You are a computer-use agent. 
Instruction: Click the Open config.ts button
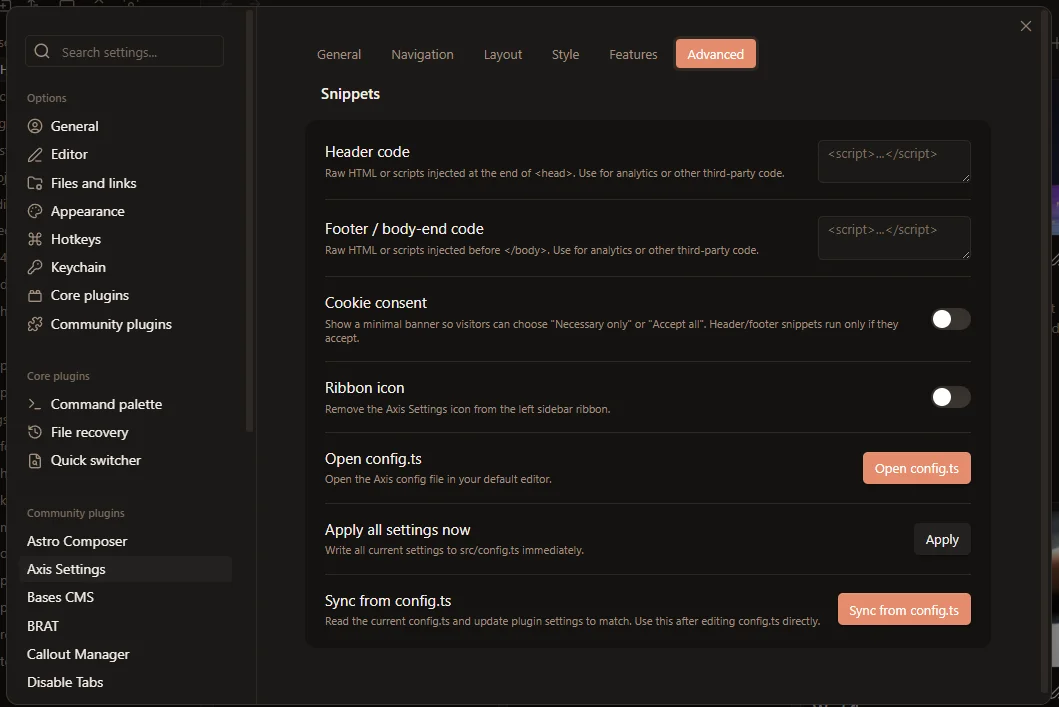tap(916, 468)
